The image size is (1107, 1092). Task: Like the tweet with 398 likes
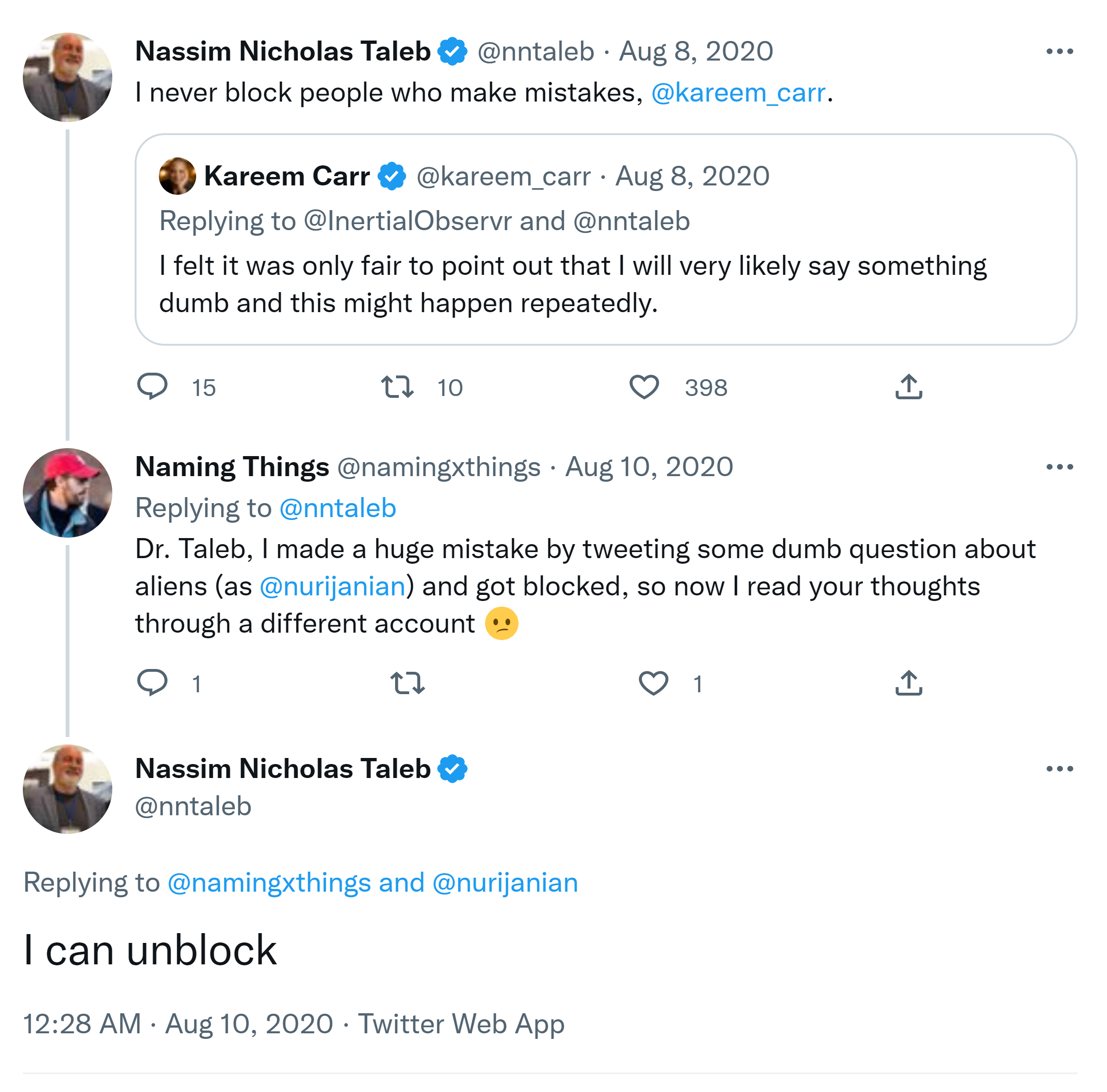pos(644,387)
